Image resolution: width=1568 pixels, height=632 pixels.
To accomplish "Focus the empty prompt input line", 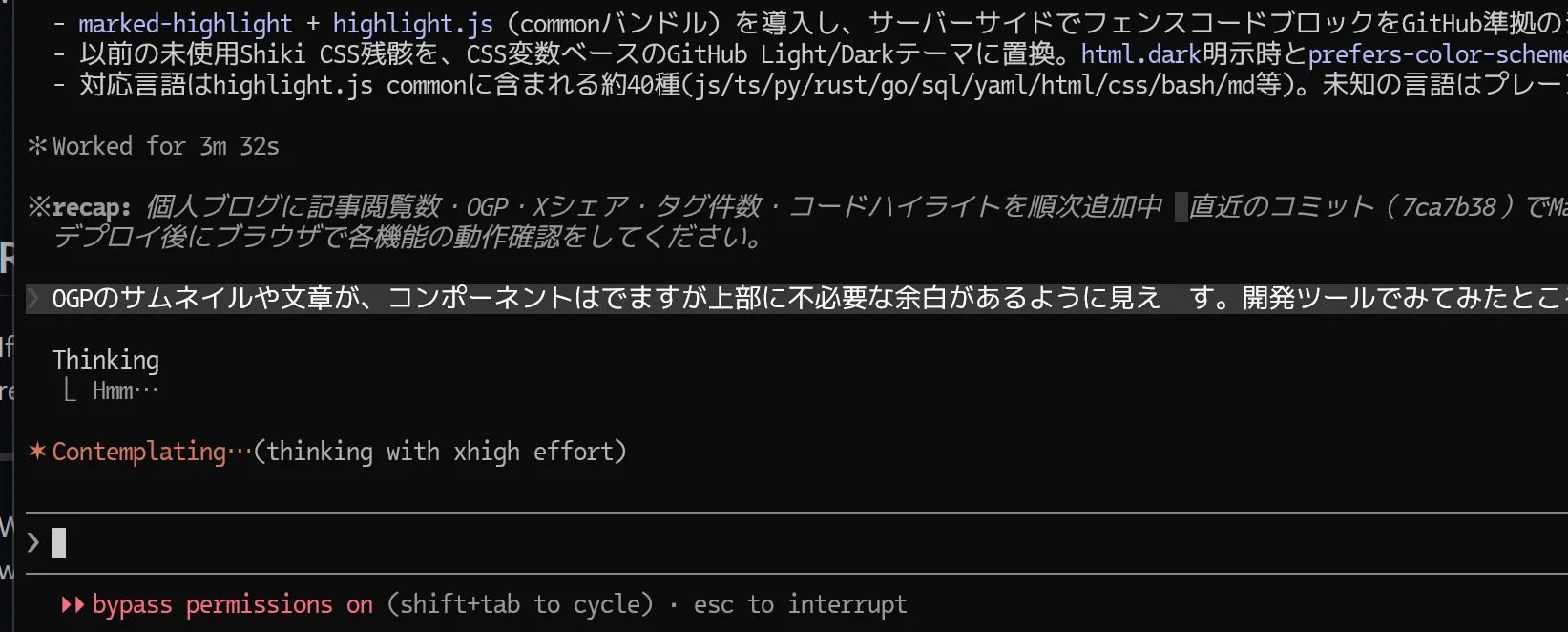I will [763, 543].
